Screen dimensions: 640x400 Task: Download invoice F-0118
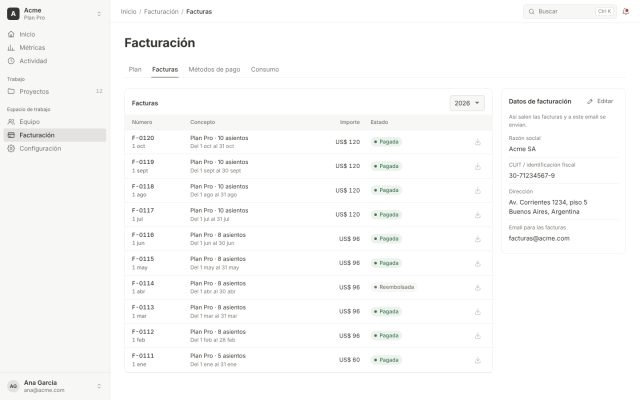pyautogui.click(x=478, y=191)
